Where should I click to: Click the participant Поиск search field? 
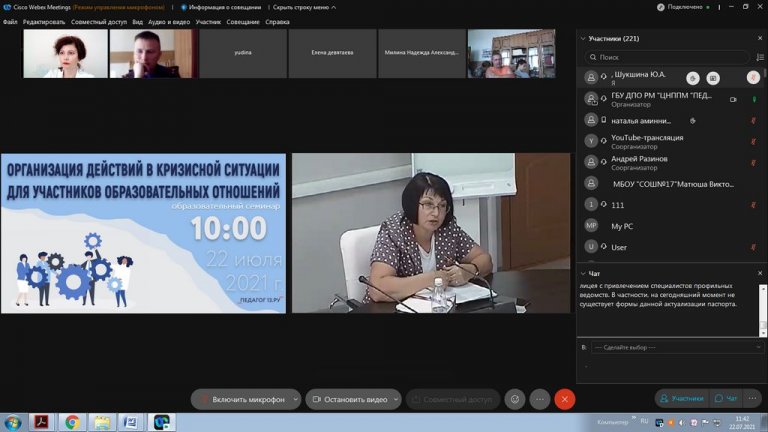(x=667, y=57)
